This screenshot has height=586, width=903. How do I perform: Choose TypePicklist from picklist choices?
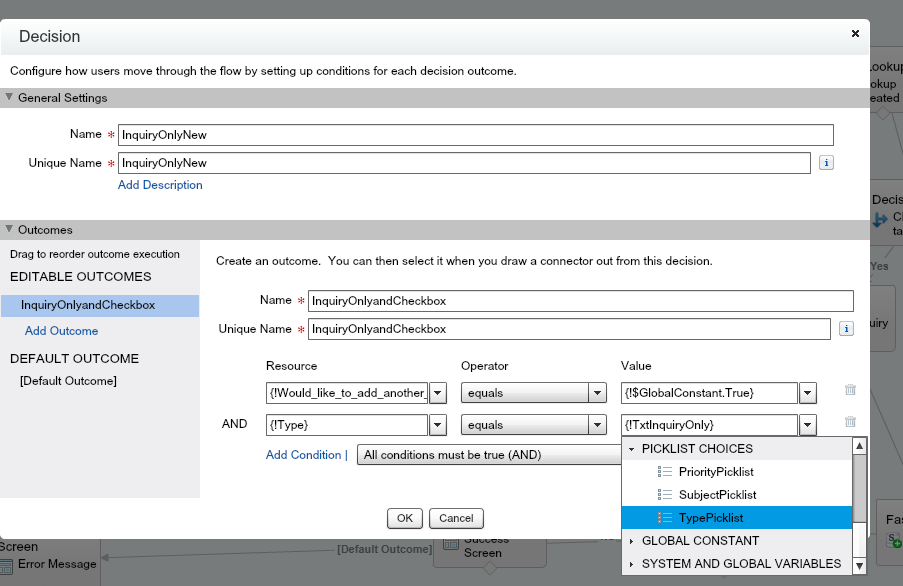tap(710, 518)
